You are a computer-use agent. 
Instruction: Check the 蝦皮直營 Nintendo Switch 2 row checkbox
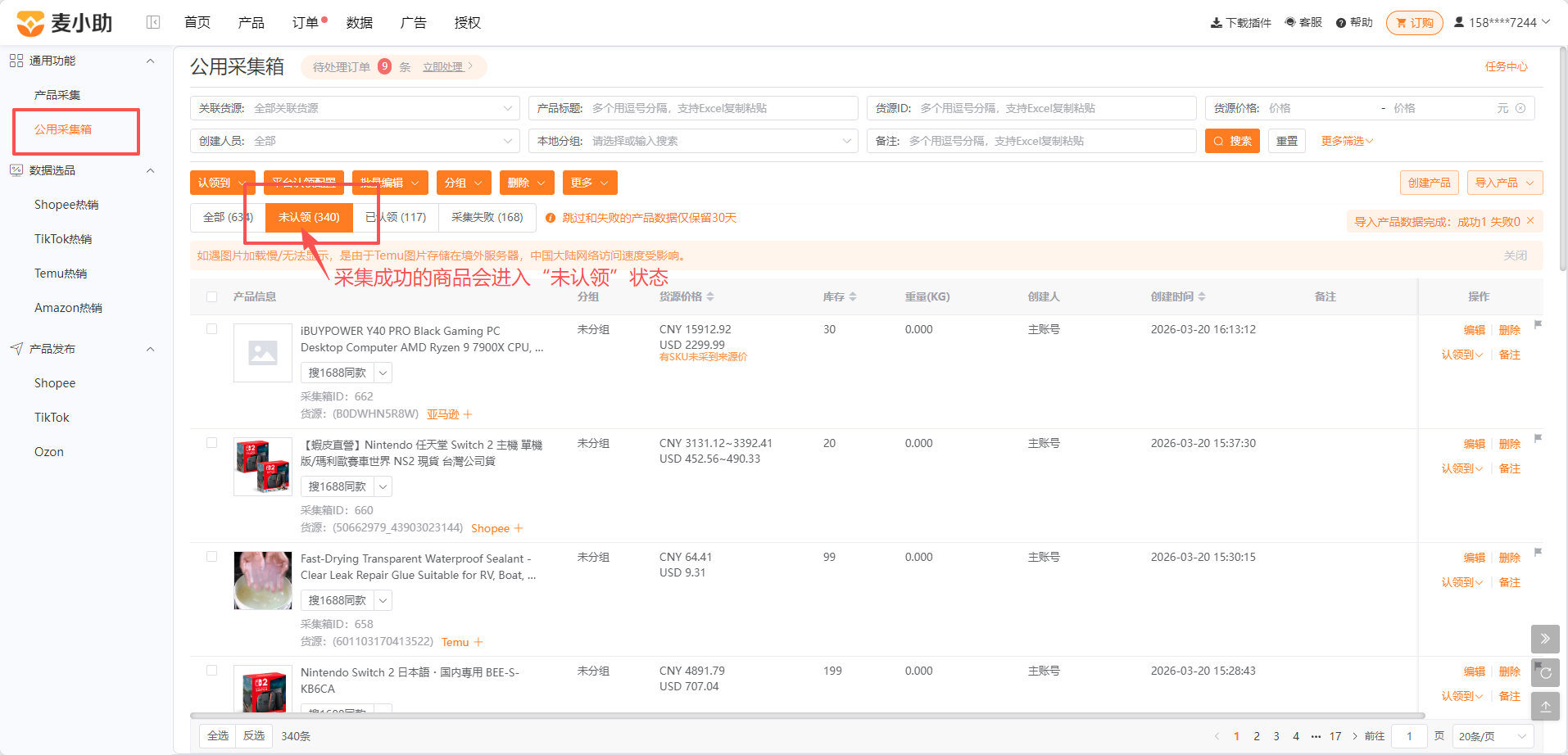[212, 442]
